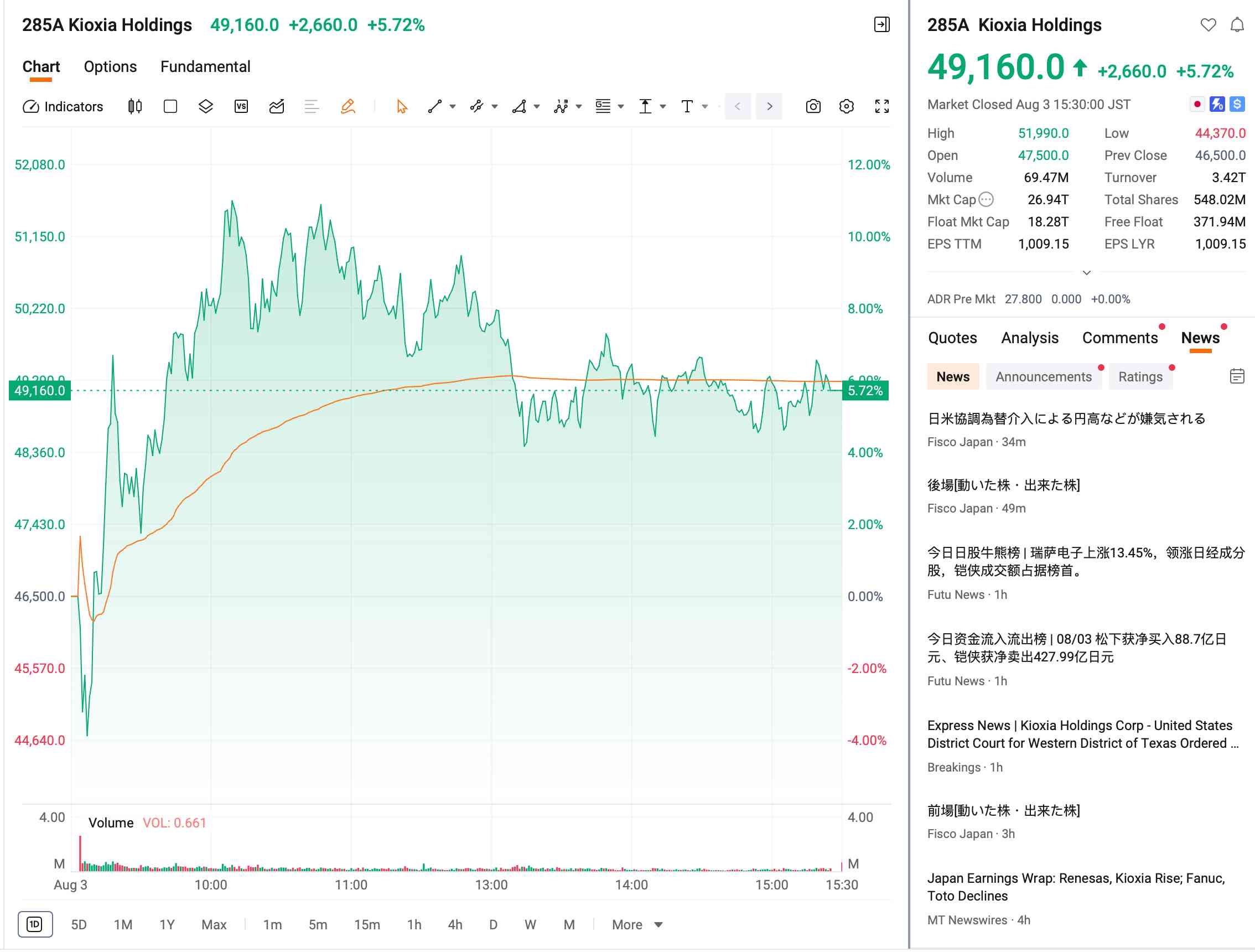
Task: Select the annotation list tool
Action: pos(603,107)
